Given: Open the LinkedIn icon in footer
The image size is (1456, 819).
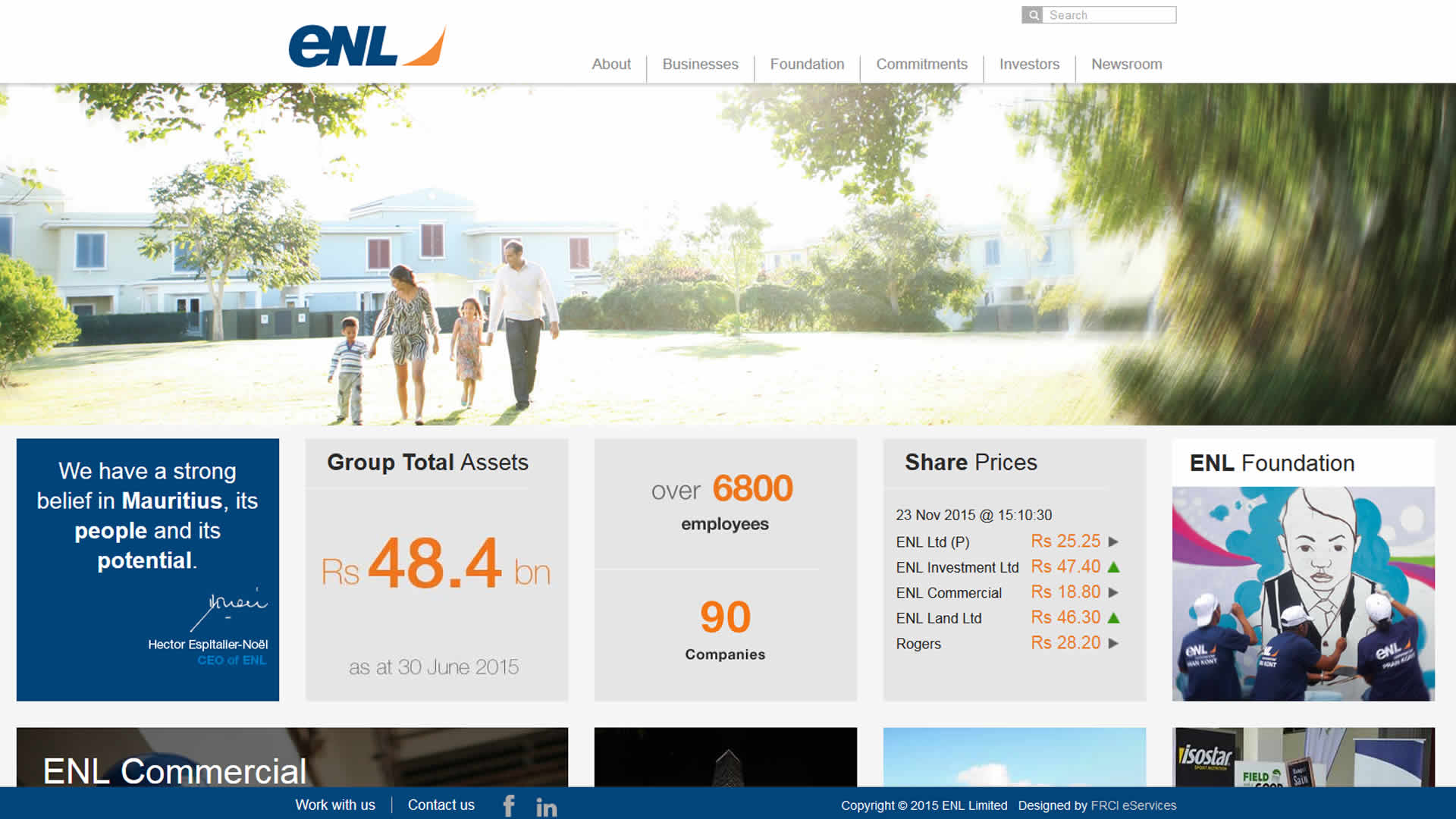Looking at the screenshot, I should pyautogui.click(x=546, y=808).
